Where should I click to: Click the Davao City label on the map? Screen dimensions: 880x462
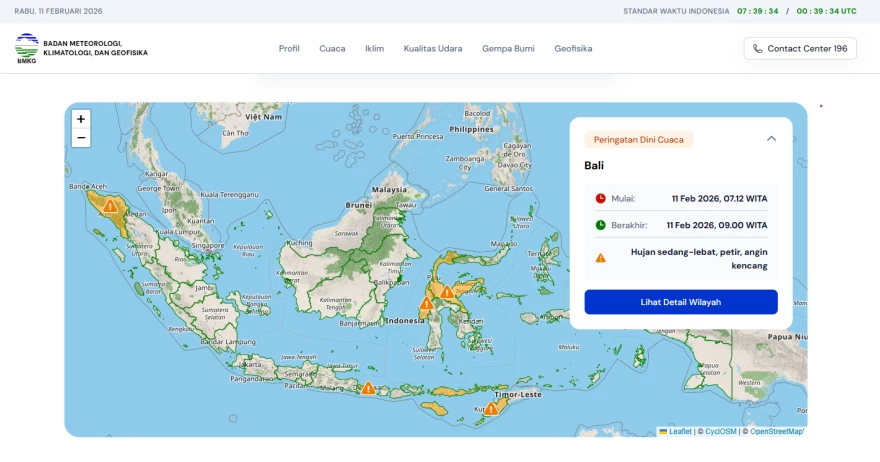tap(515, 165)
